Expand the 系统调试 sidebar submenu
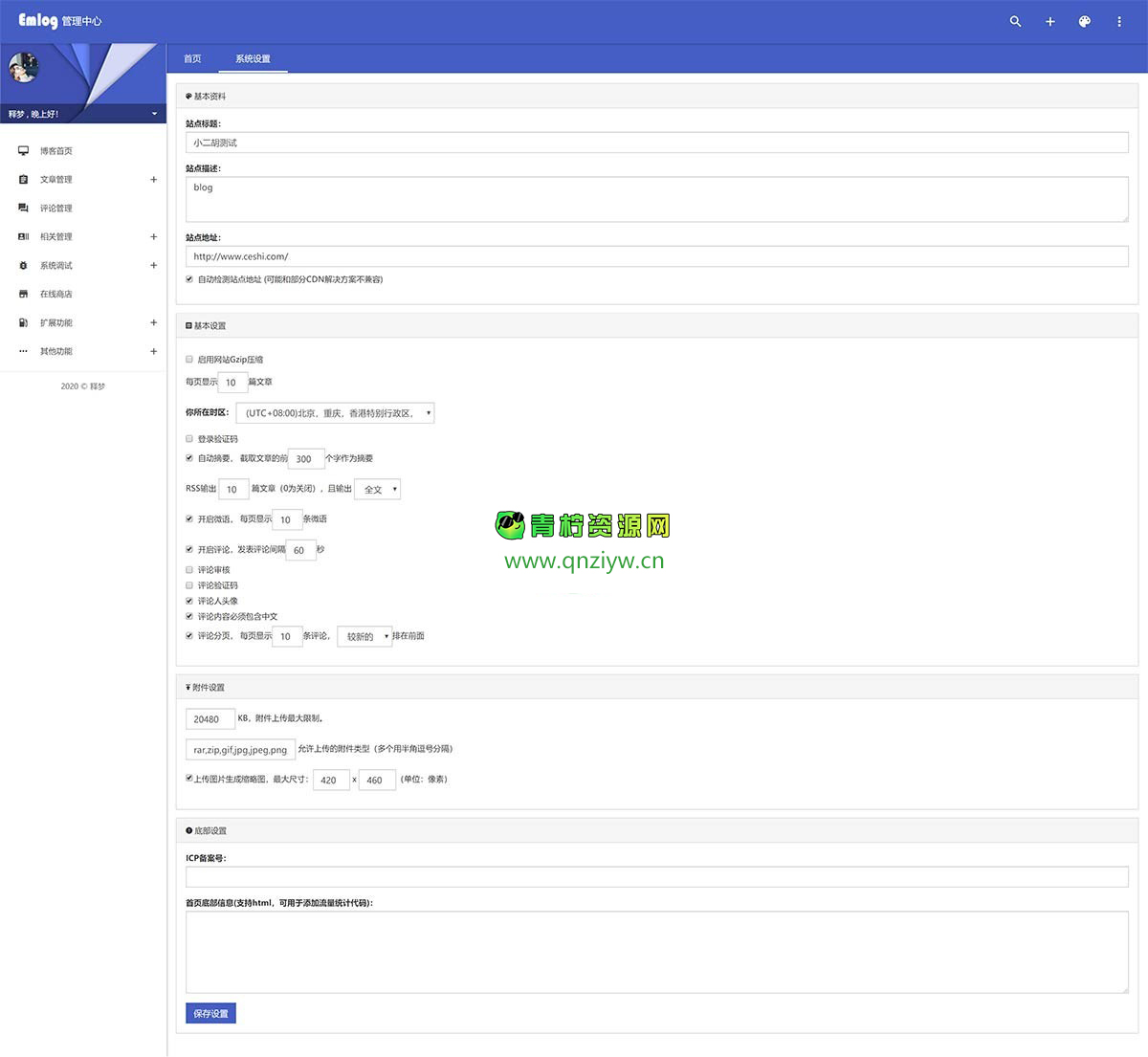Viewport: 1148px width, 1057px height. [153, 265]
